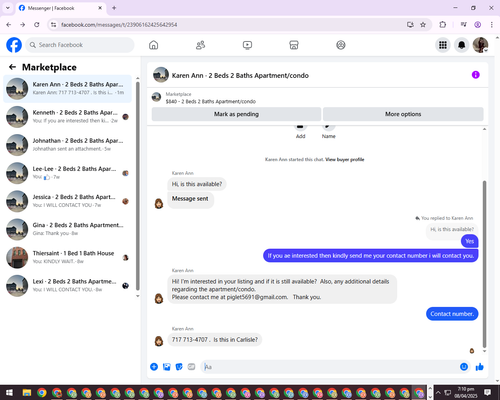
Task: Open the Marketplace storefront icon
Action: 294,45
